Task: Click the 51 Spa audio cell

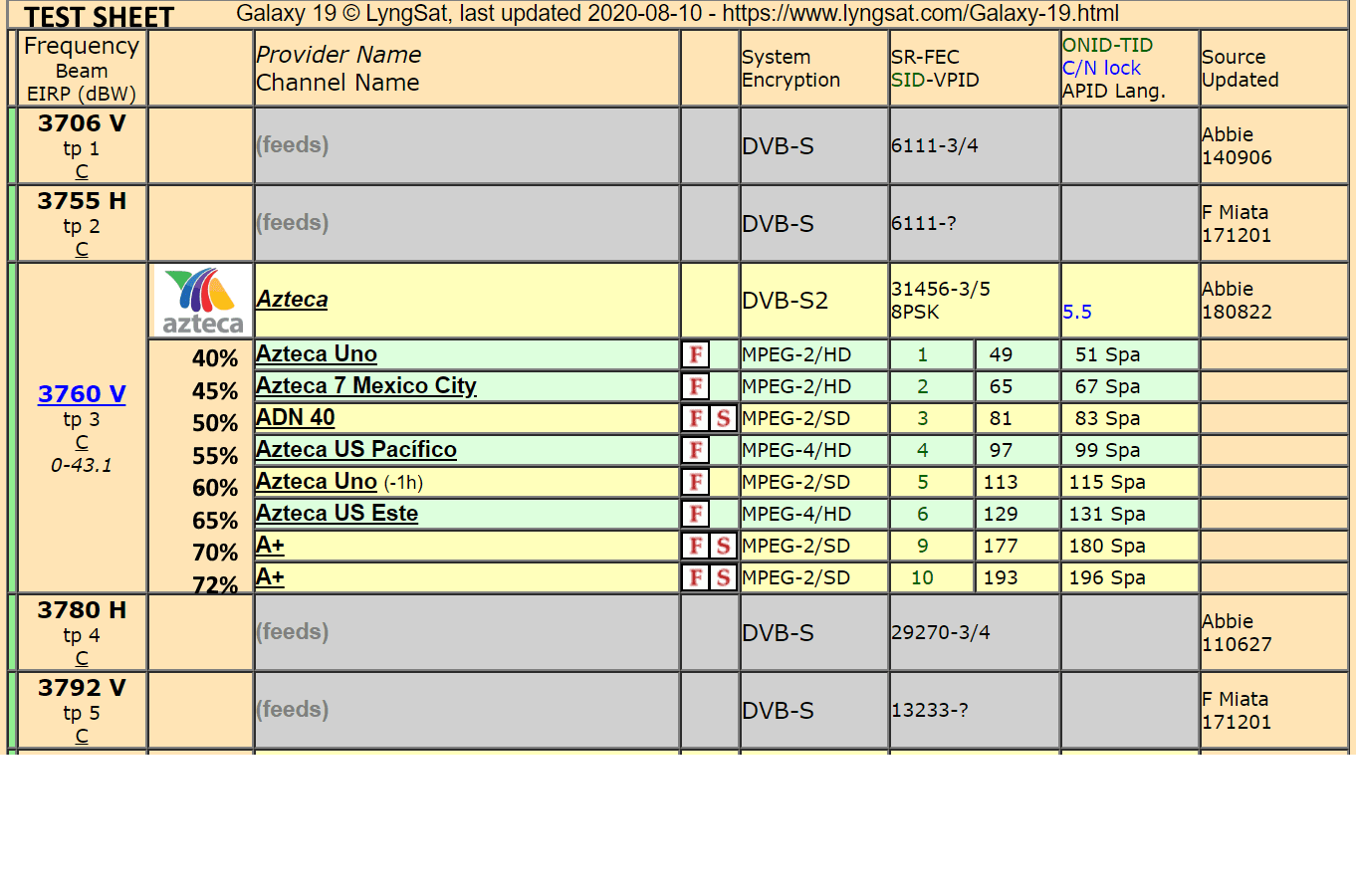Action: 1130,354
